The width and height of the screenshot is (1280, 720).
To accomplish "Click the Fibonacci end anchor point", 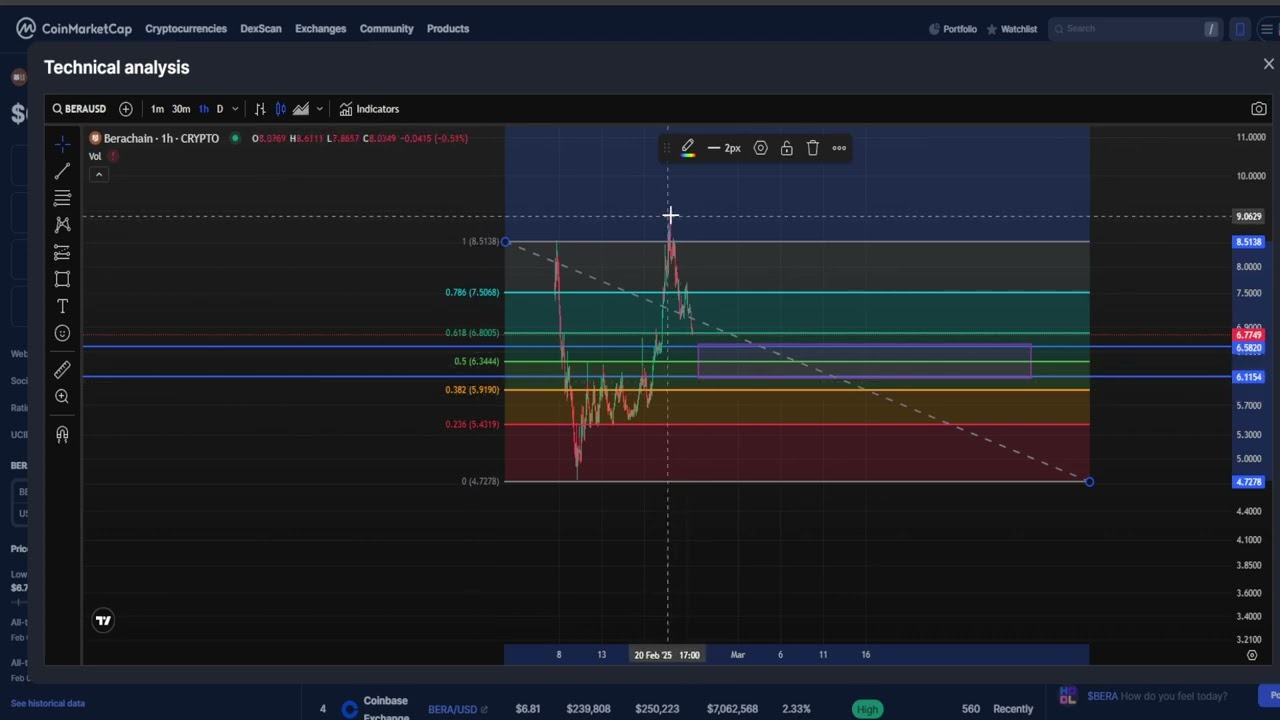I will pyautogui.click(x=1089, y=482).
